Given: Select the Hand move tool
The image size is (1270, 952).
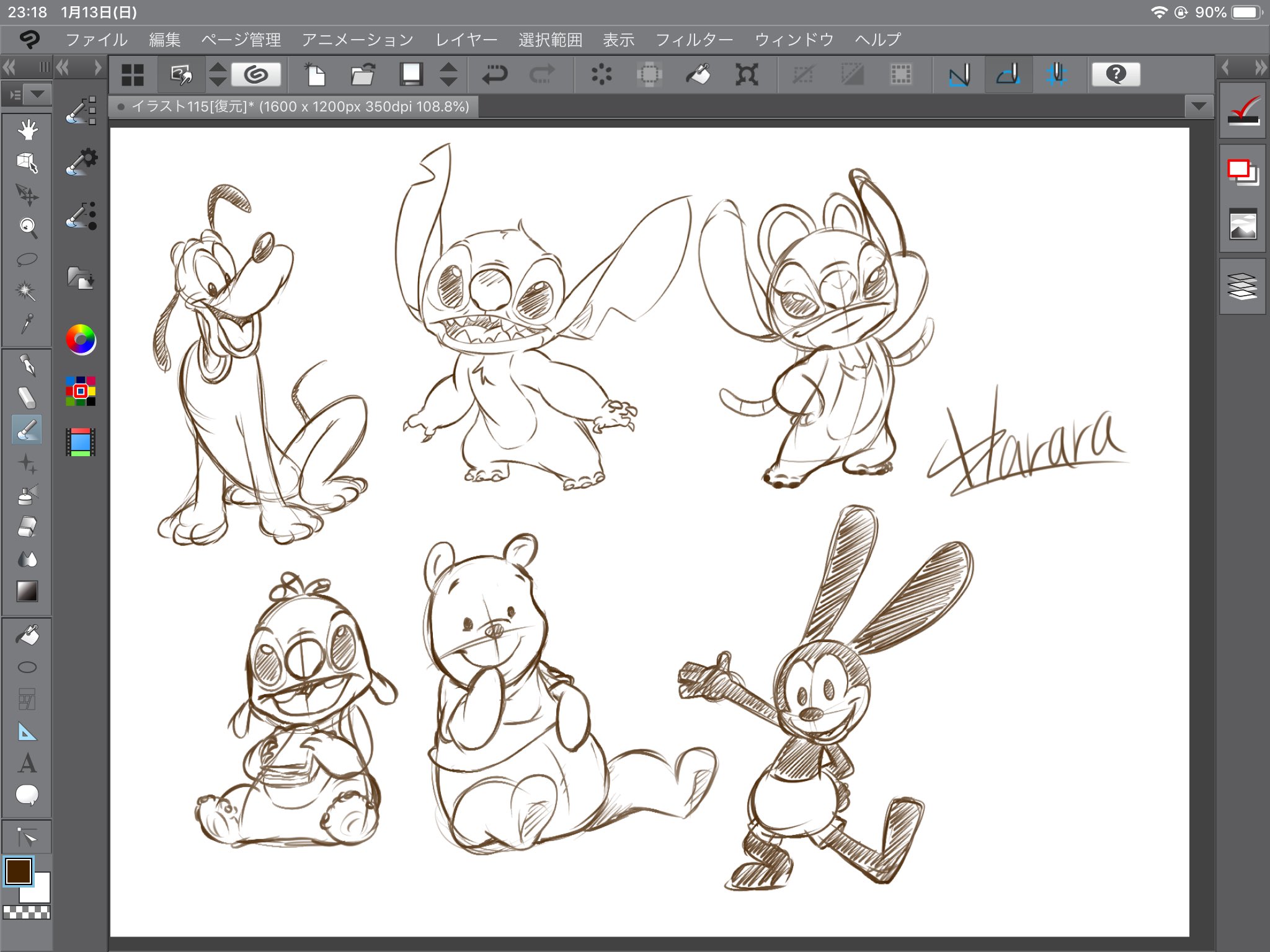Looking at the screenshot, I should pos(27,130).
